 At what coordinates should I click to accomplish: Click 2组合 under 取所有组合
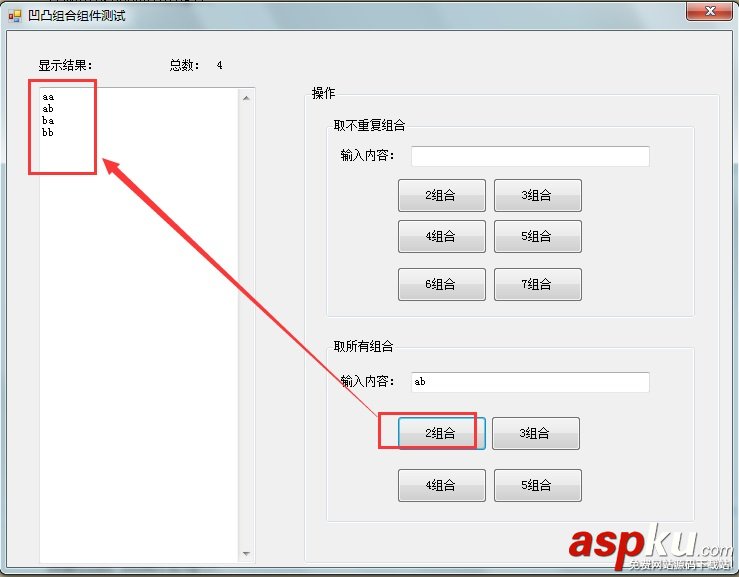pyautogui.click(x=442, y=433)
